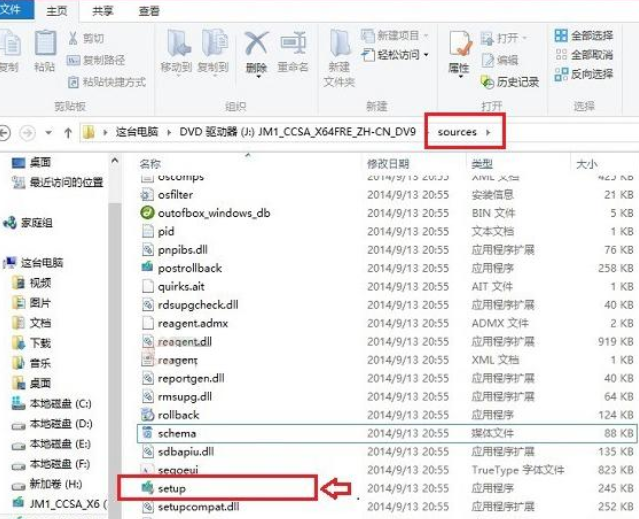Screen dimensions: 639x519
Task: Open the recent locations dropdown arrow
Action: [x=48, y=132]
